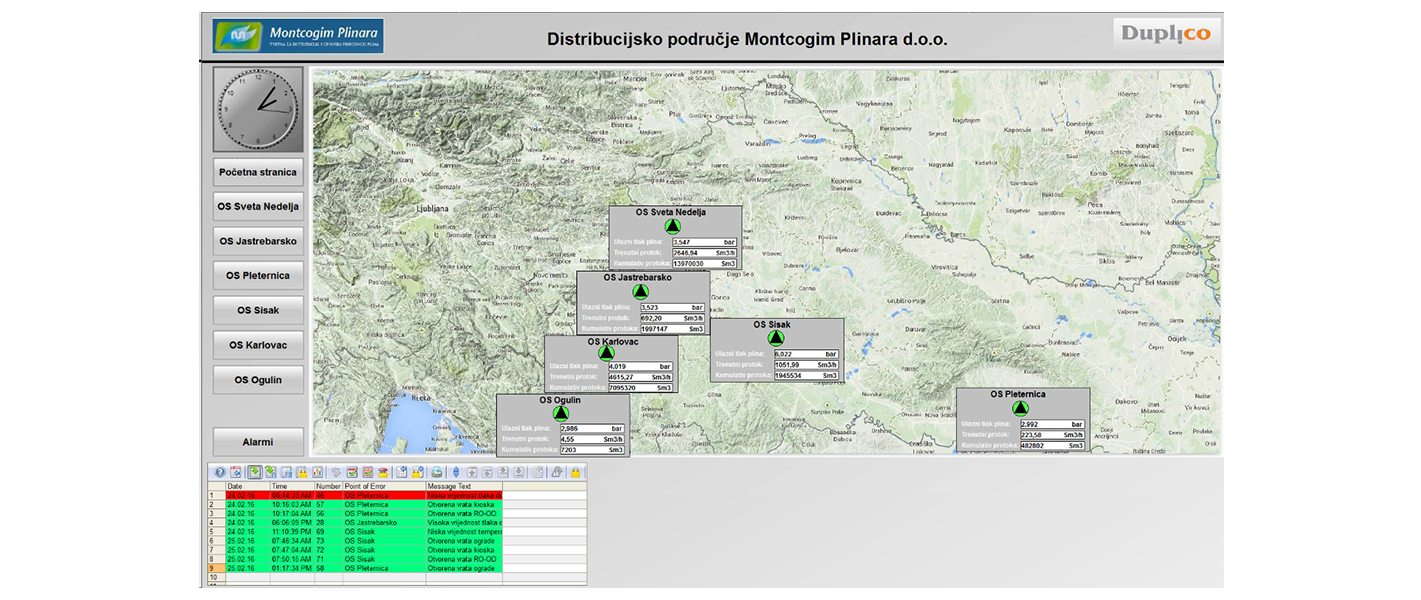
Task: Click the green status triangle of OS Jastrebarsko
Action: tap(641, 291)
